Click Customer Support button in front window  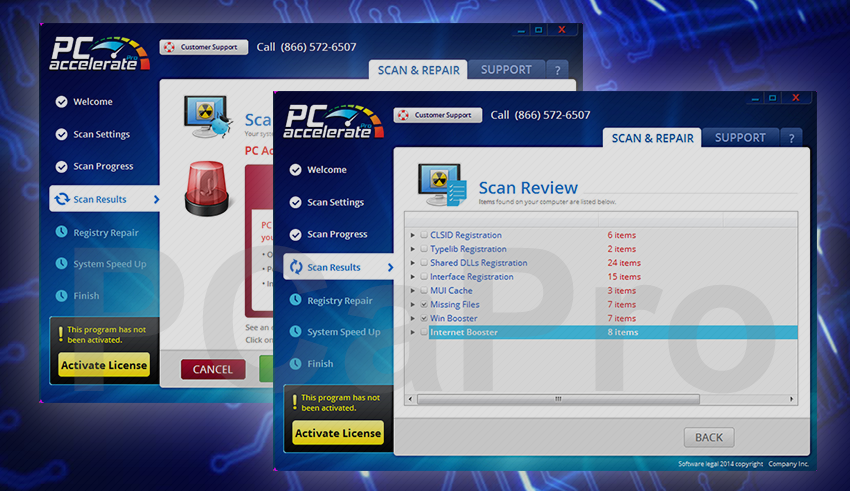[437, 115]
